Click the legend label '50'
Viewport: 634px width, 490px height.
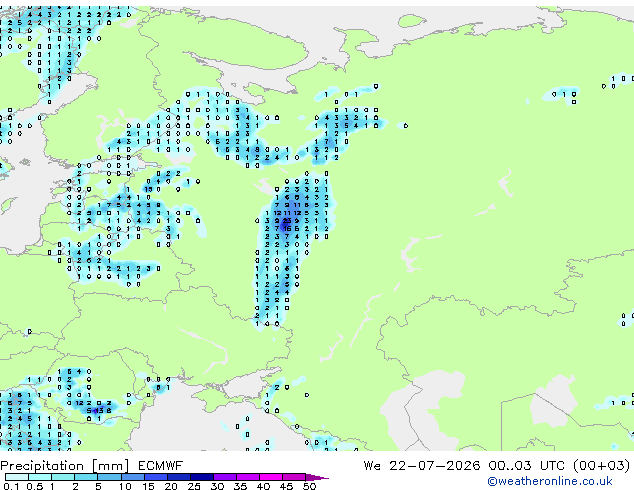pos(310,486)
